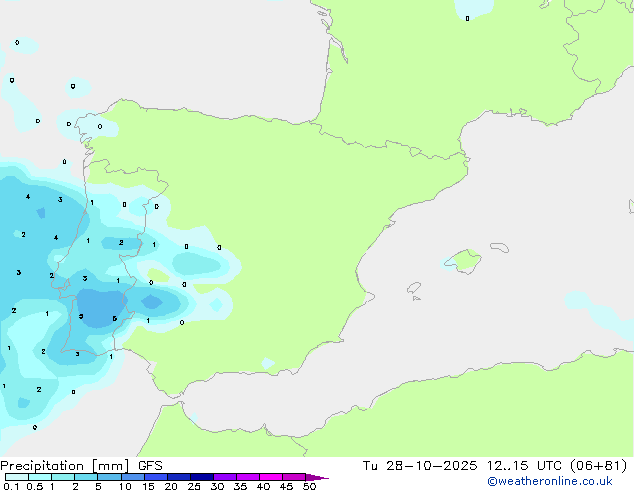Click the '(06+81)' forecast run text
The image size is (634, 490).
click(598, 466)
